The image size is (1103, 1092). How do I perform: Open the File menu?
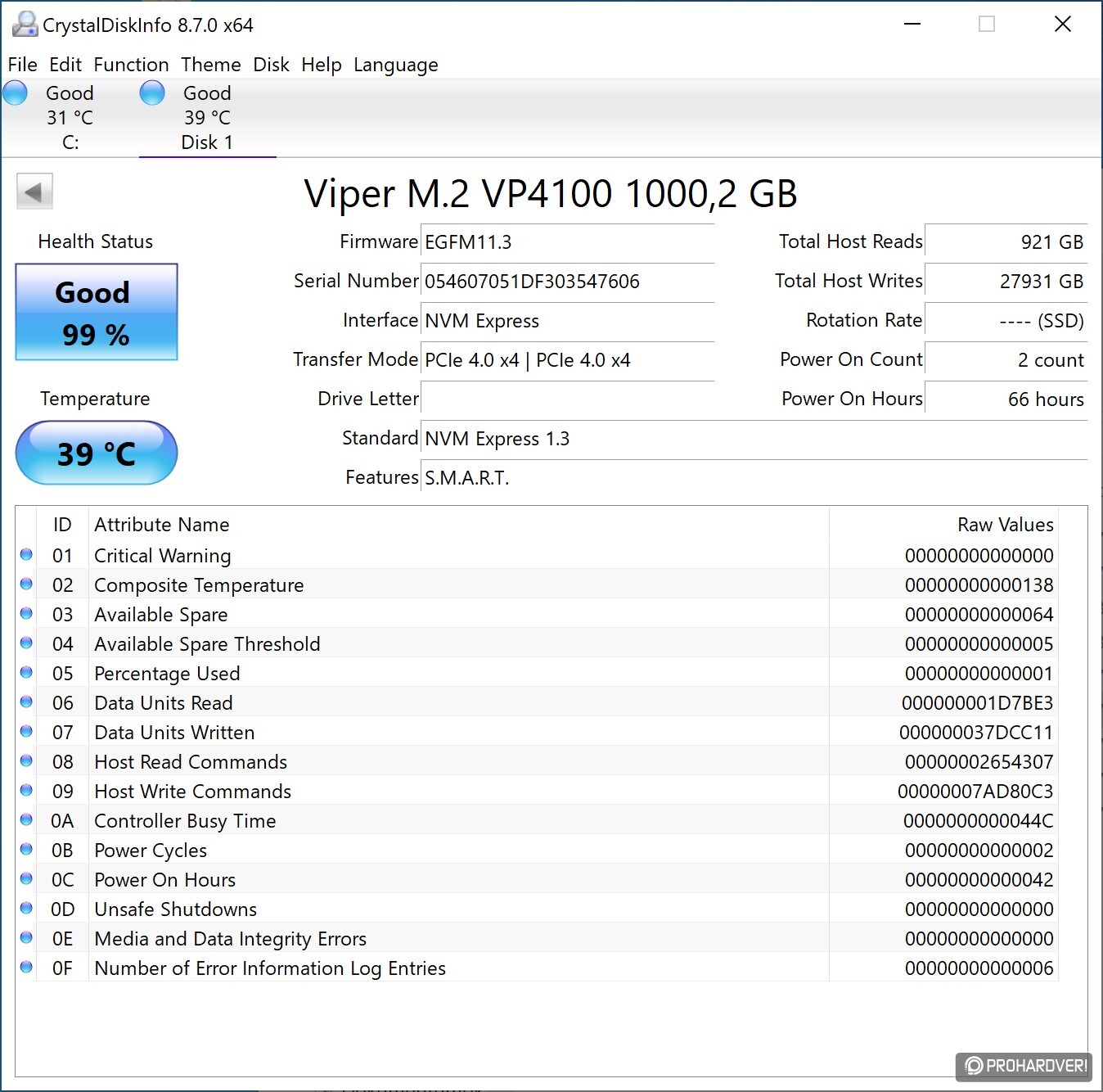23,65
